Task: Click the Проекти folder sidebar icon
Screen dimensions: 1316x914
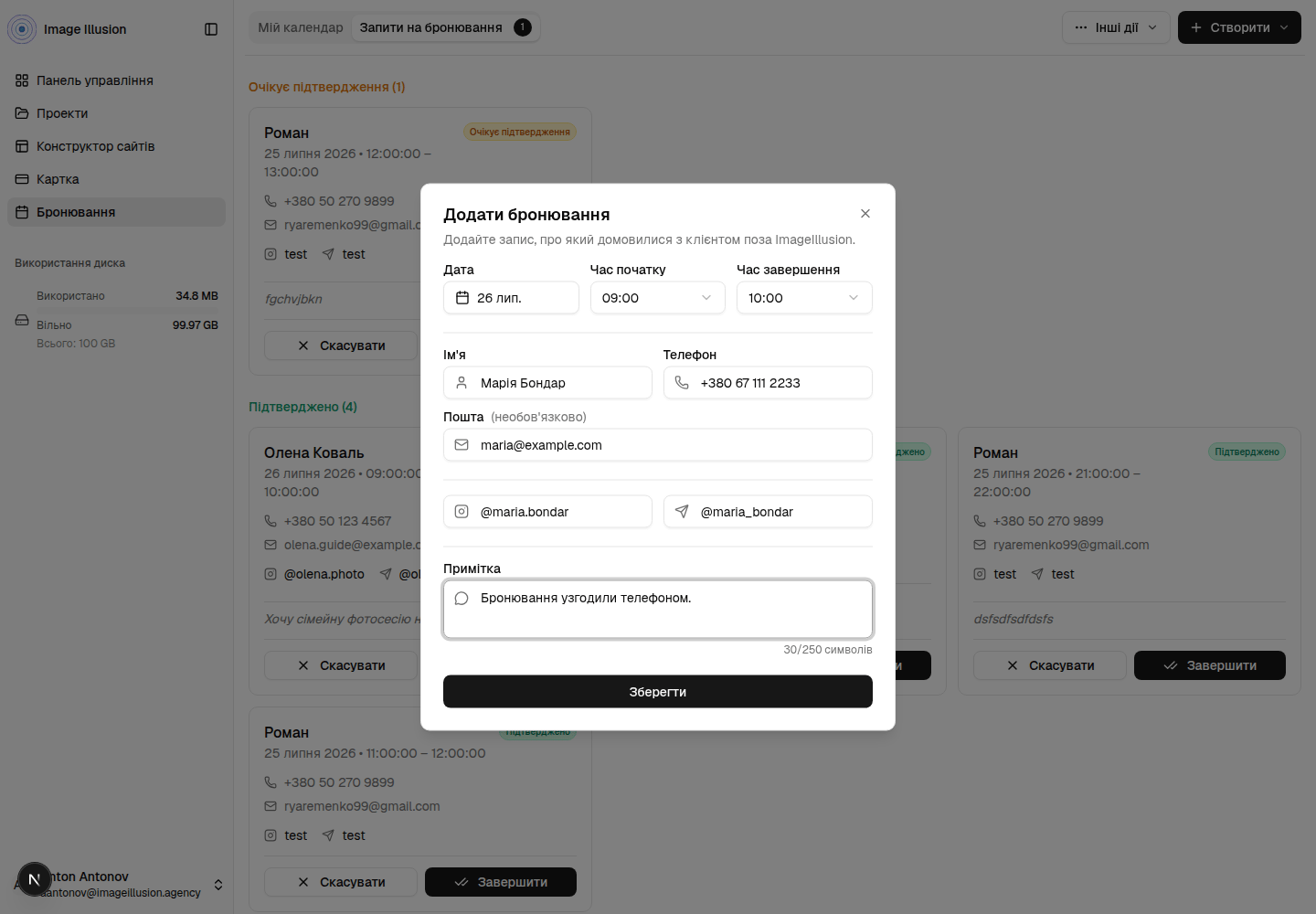Action: (22, 113)
